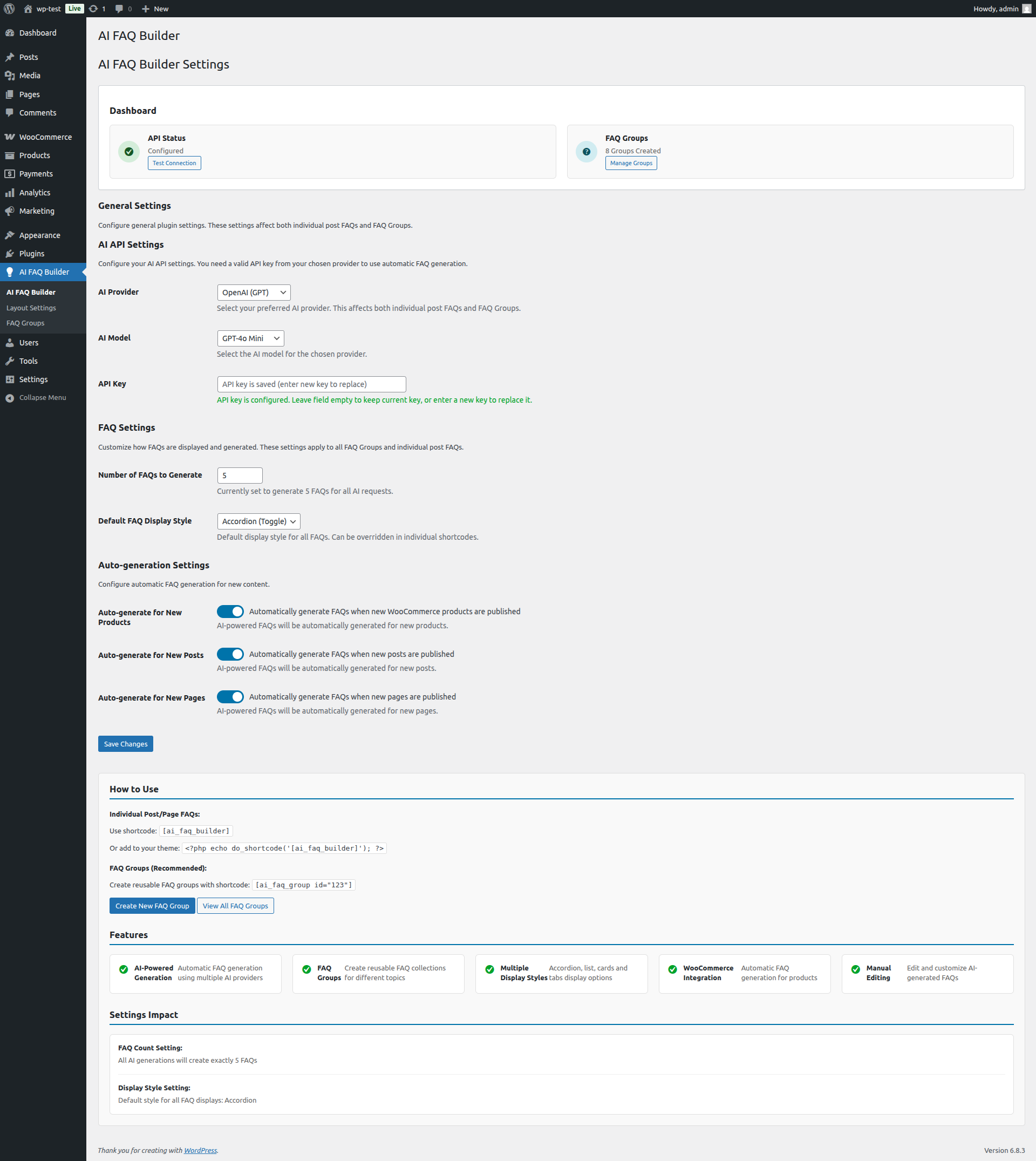Click the admin avatar icon

click(1026, 9)
